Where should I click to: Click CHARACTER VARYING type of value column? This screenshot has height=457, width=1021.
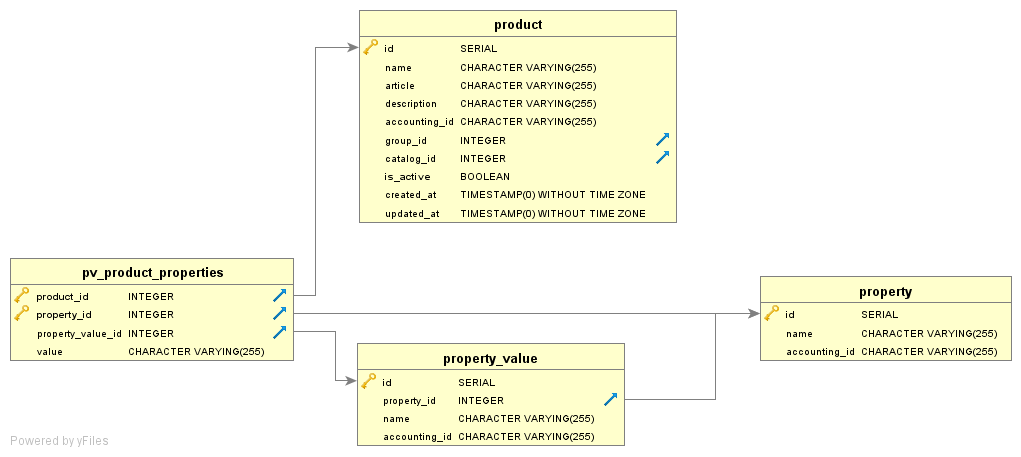tap(196, 352)
